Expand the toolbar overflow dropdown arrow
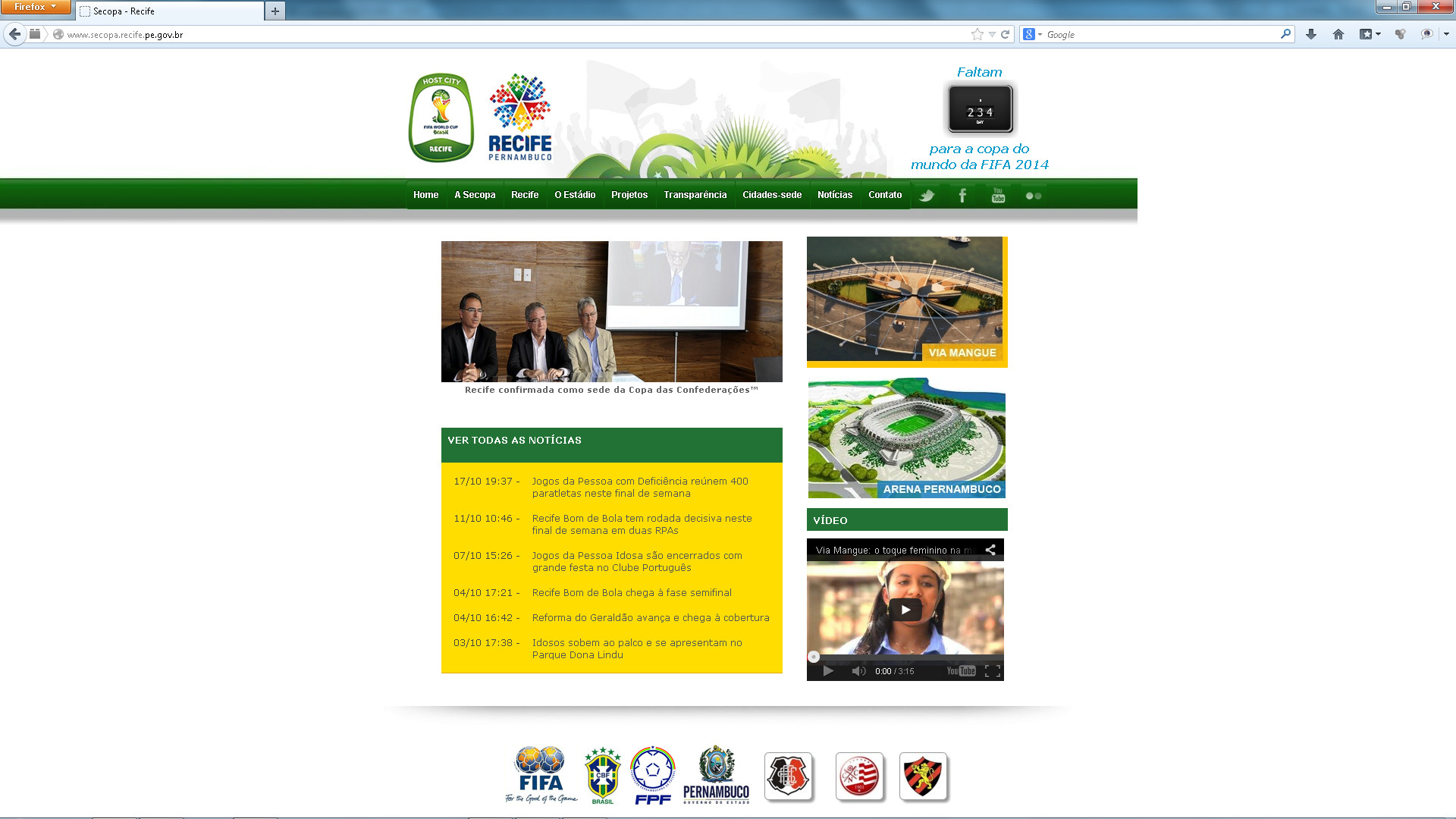This screenshot has height=819, width=1456. pos(1446,34)
